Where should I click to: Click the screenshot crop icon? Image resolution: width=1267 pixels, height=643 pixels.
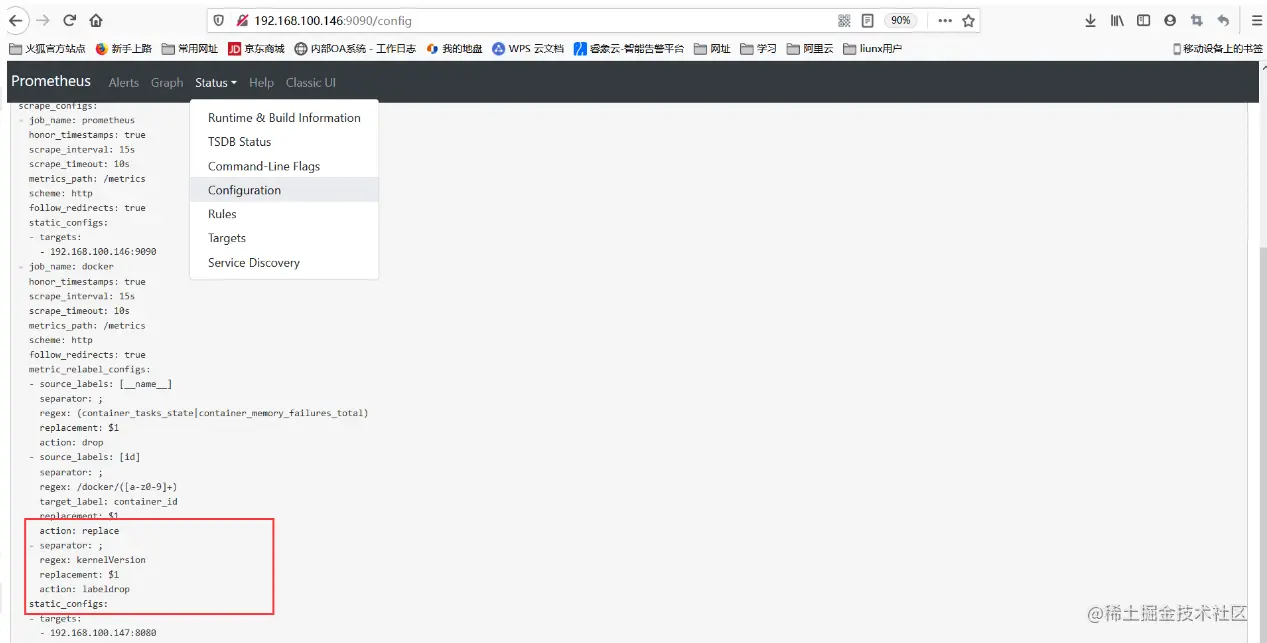pos(1196,20)
